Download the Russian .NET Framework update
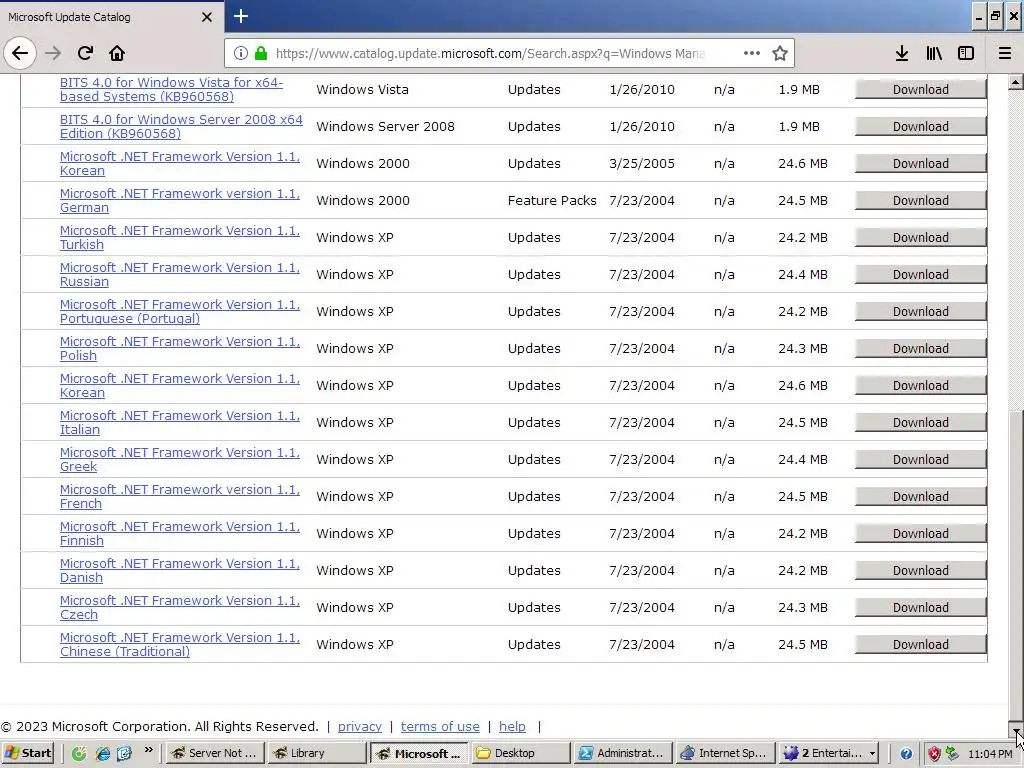Viewport: 1024px width, 768px height. tap(920, 274)
